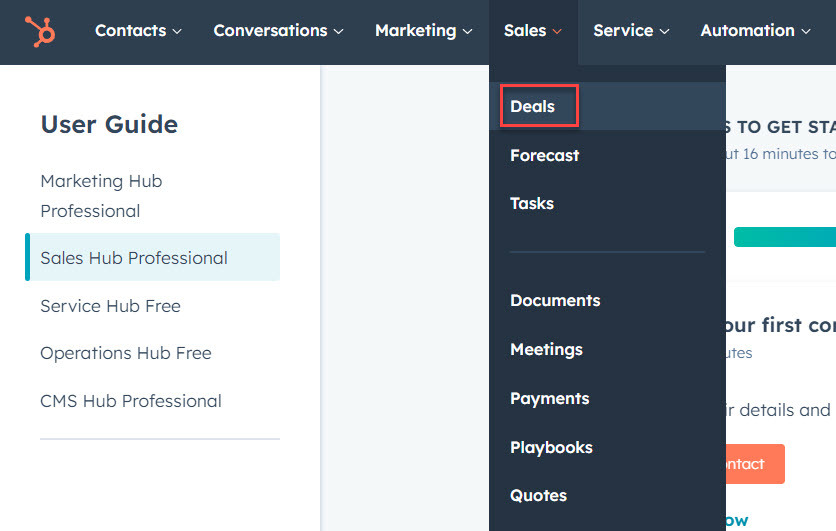Expand the Automation menu
The width and height of the screenshot is (836, 531).
point(755,31)
